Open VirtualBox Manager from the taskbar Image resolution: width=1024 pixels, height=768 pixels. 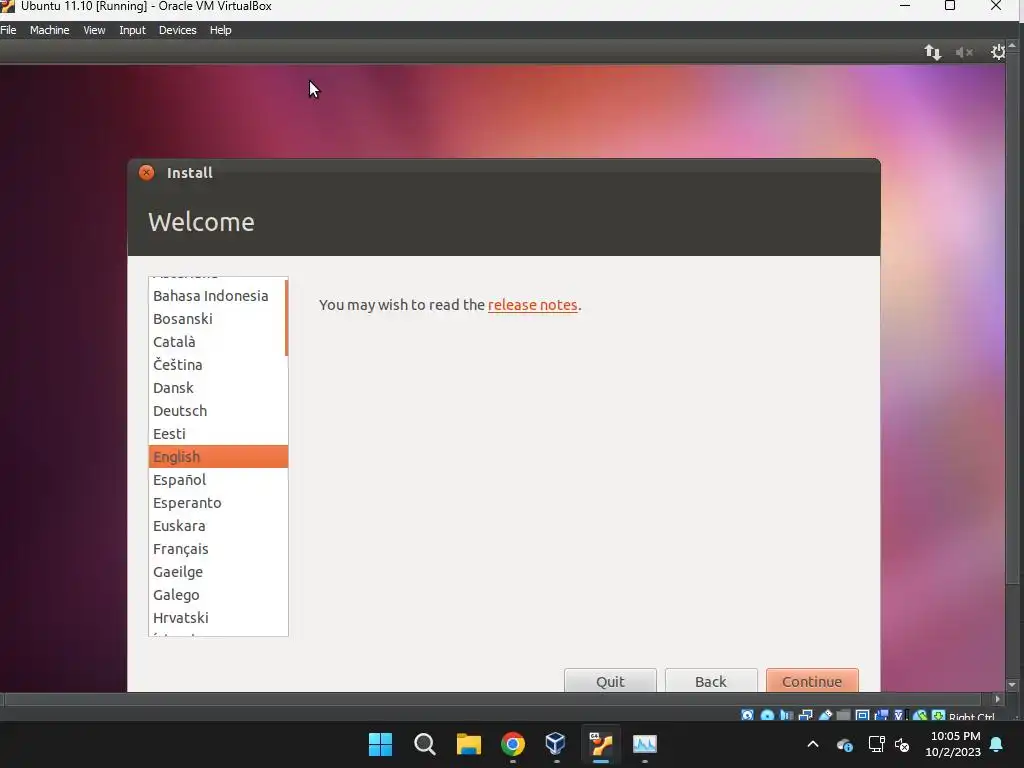[556, 744]
